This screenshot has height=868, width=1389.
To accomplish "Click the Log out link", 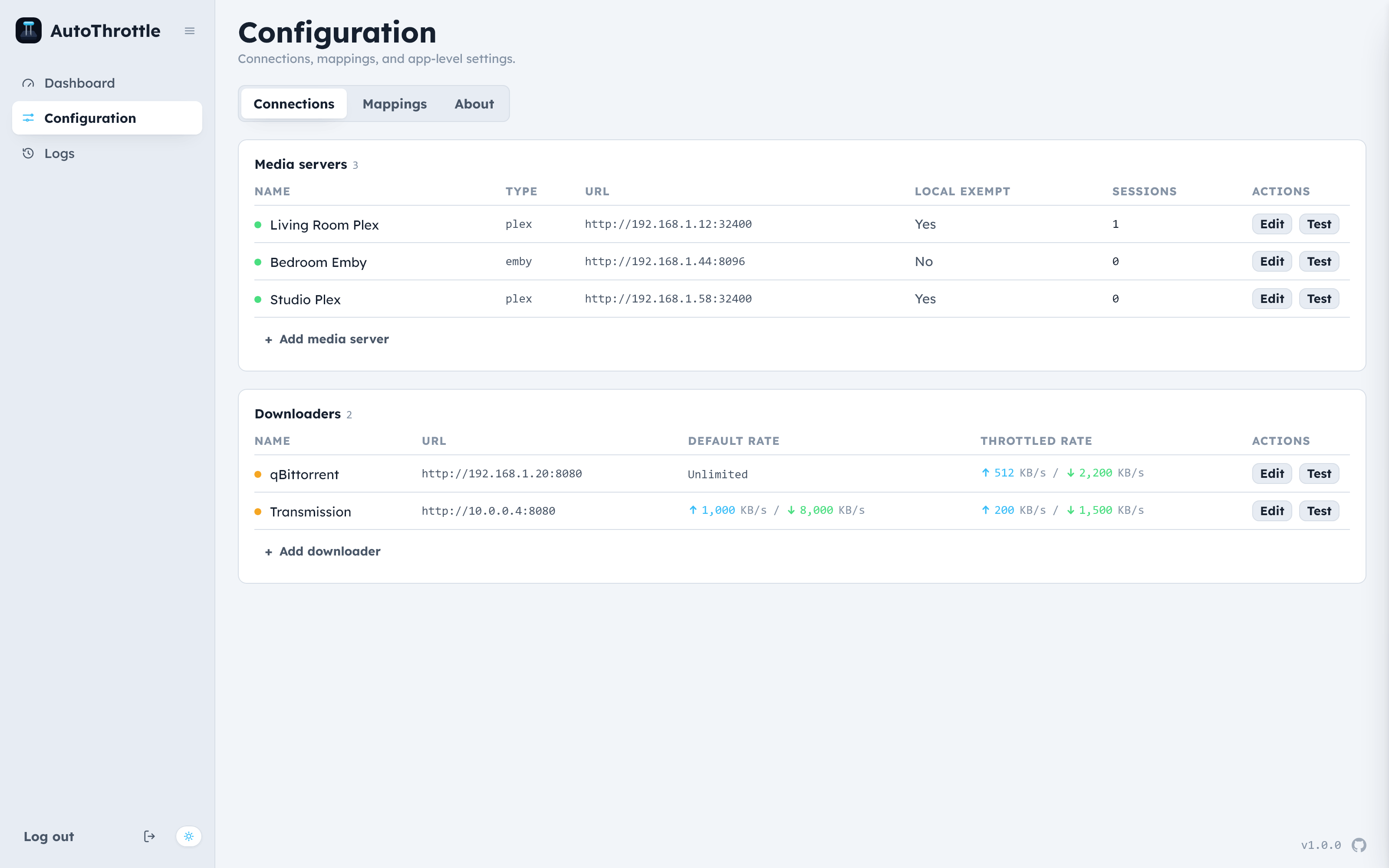I will (x=49, y=836).
